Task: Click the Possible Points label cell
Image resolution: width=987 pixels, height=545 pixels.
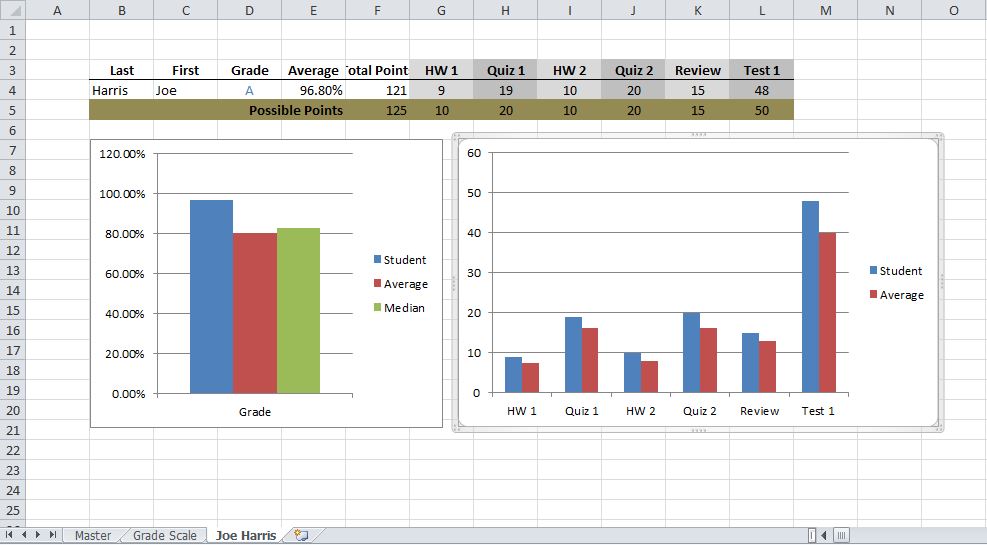Action: 295,110
